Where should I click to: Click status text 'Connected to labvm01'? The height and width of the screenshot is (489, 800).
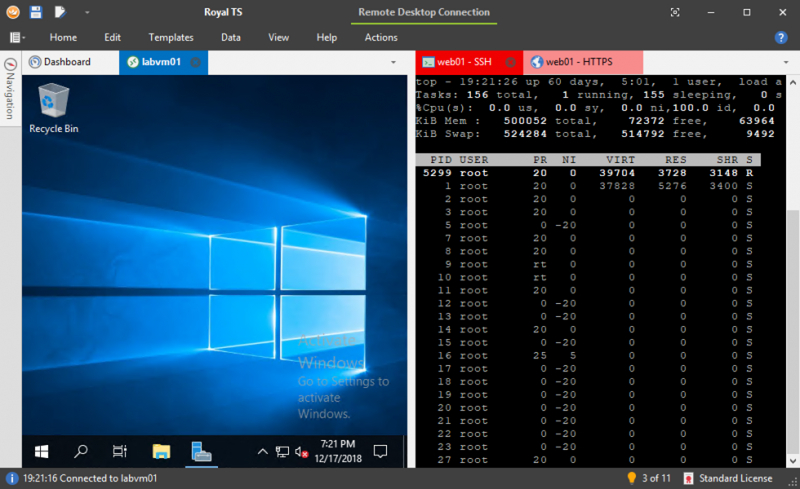(x=109, y=478)
